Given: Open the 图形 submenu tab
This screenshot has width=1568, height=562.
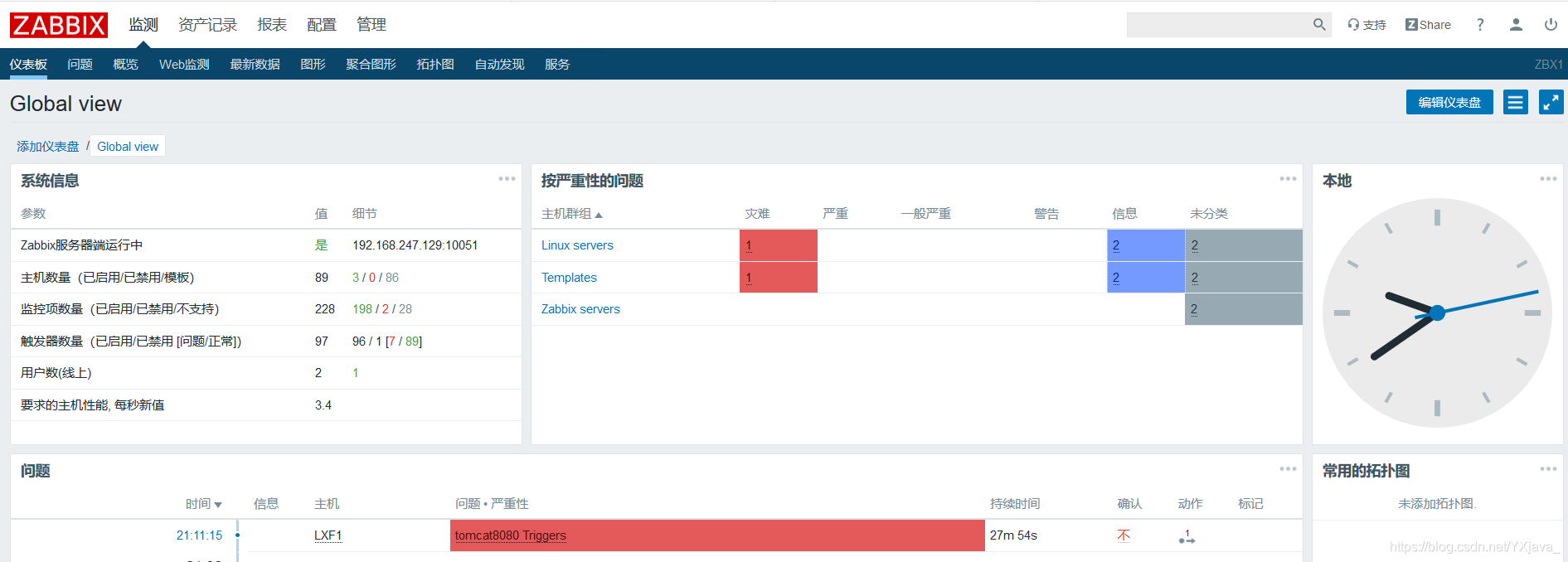Looking at the screenshot, I should tap(313, 64).
